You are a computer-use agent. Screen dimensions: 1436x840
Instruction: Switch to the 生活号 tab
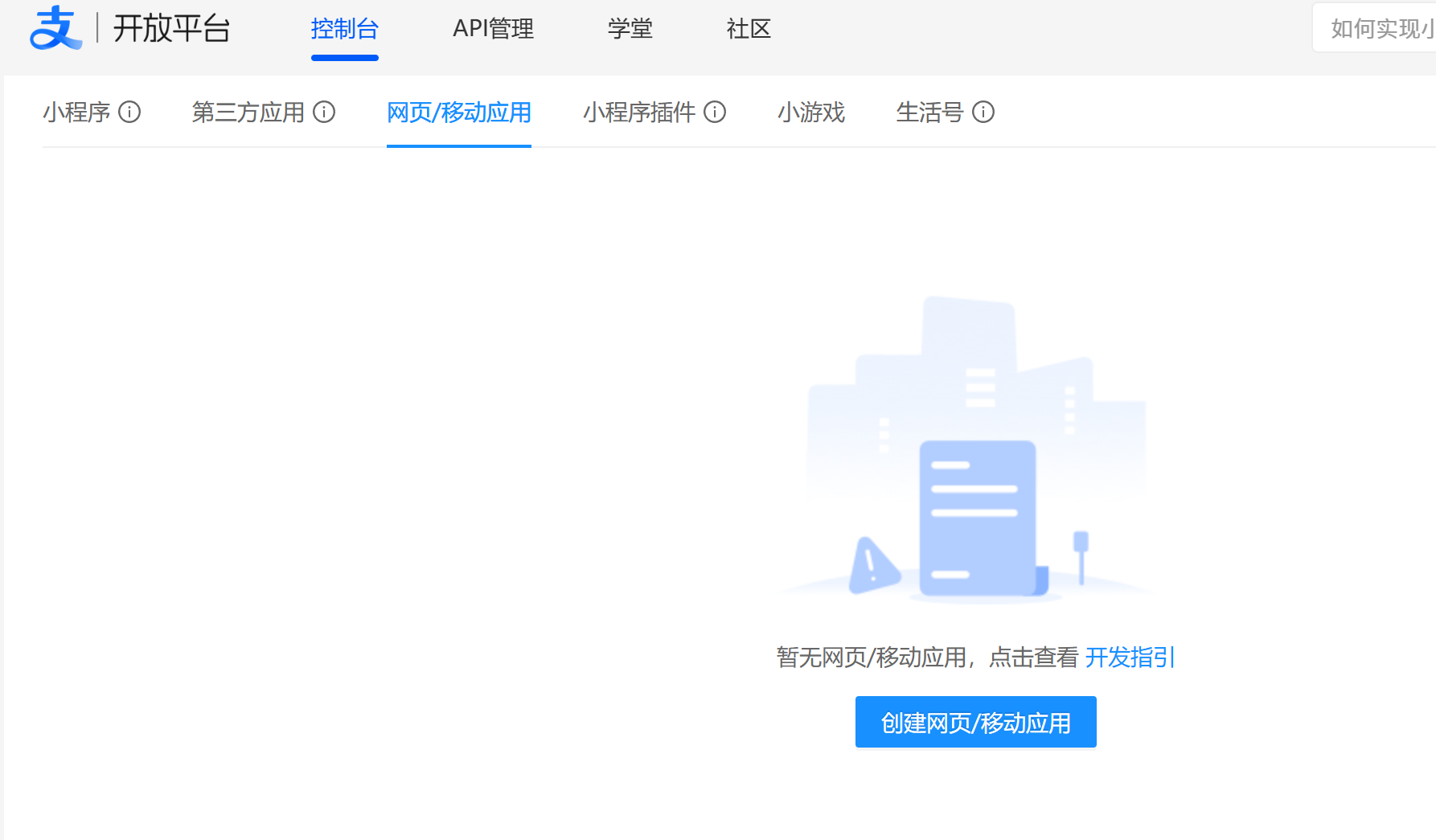(x=929, y=112)
